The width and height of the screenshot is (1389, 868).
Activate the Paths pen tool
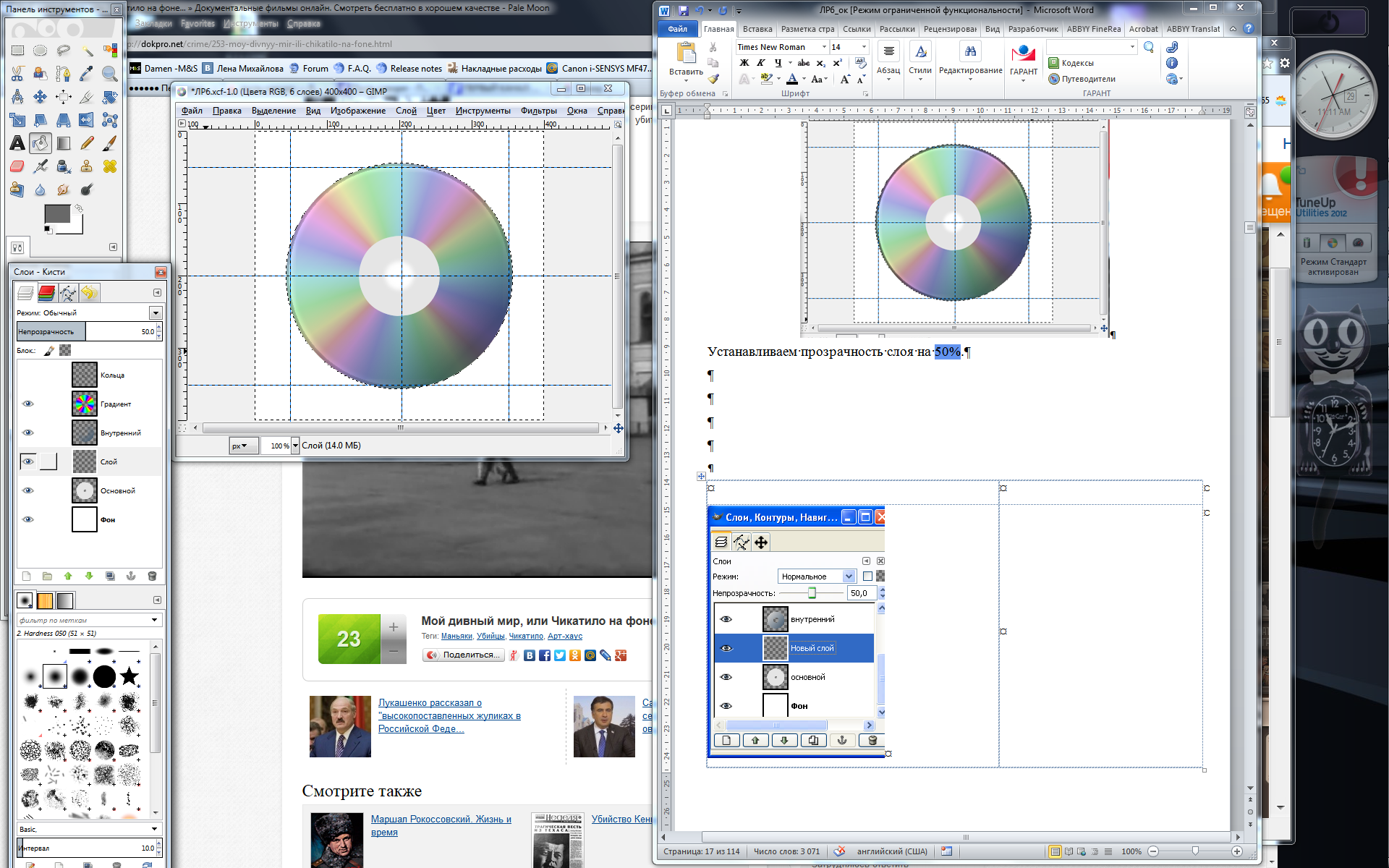[x=64, y=74]
